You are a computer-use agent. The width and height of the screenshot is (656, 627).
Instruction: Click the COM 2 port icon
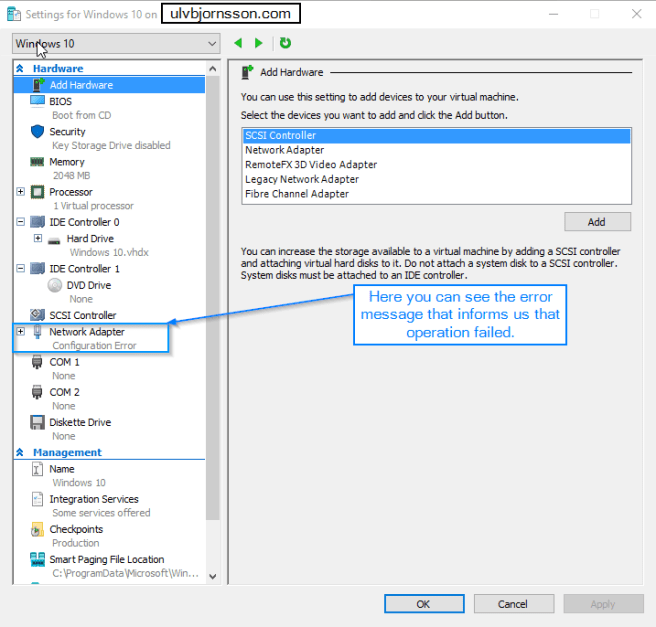click(x=37, y=392)
